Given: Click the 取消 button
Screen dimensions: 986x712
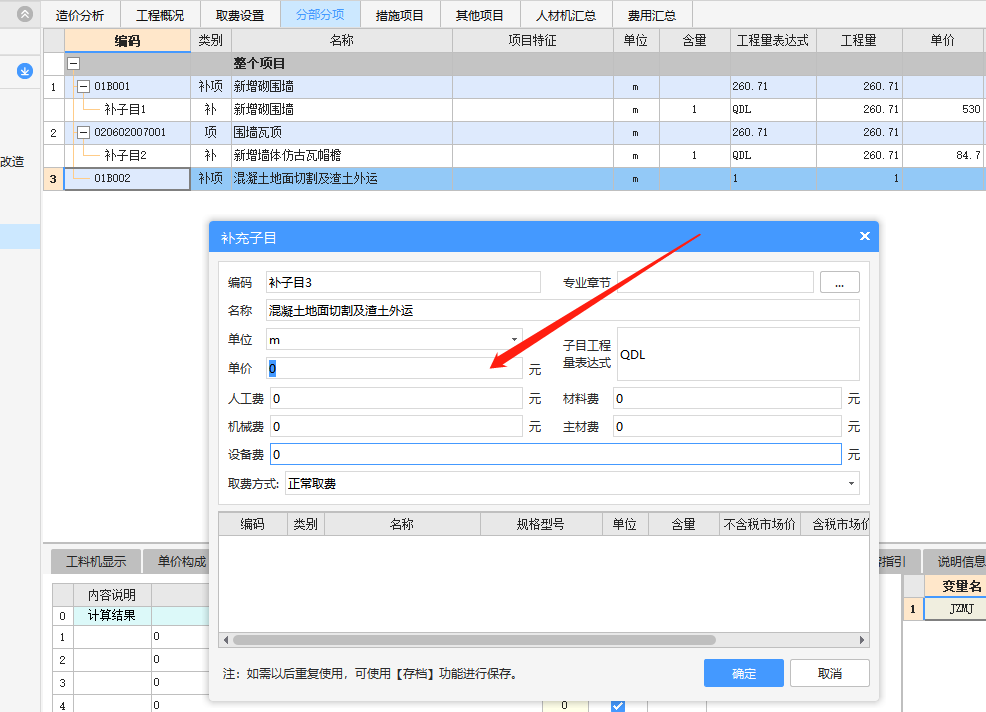Looking at the screenshot, I should coord(830,673).
